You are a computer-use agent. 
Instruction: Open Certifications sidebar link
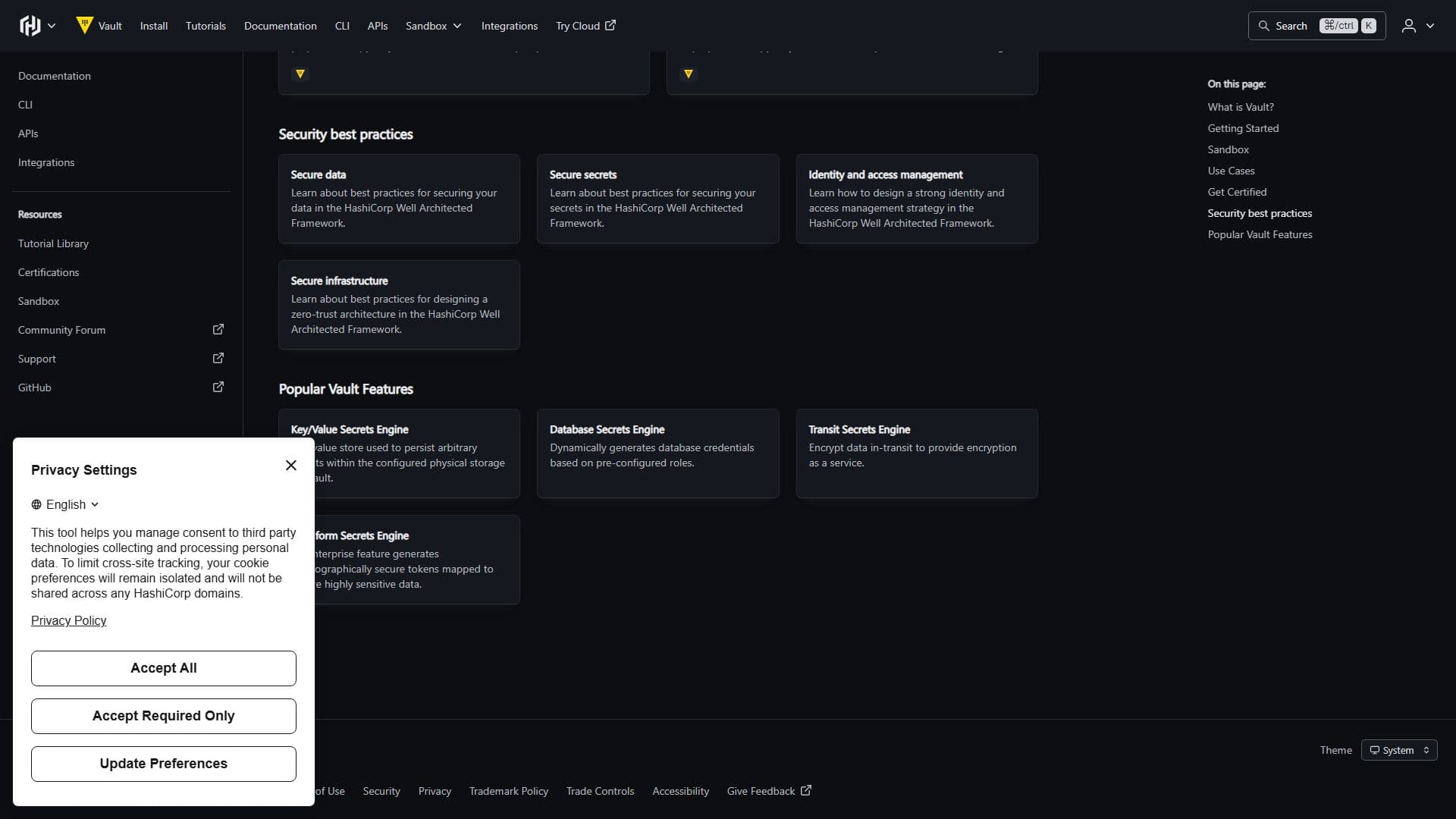[x=49, y=272]
